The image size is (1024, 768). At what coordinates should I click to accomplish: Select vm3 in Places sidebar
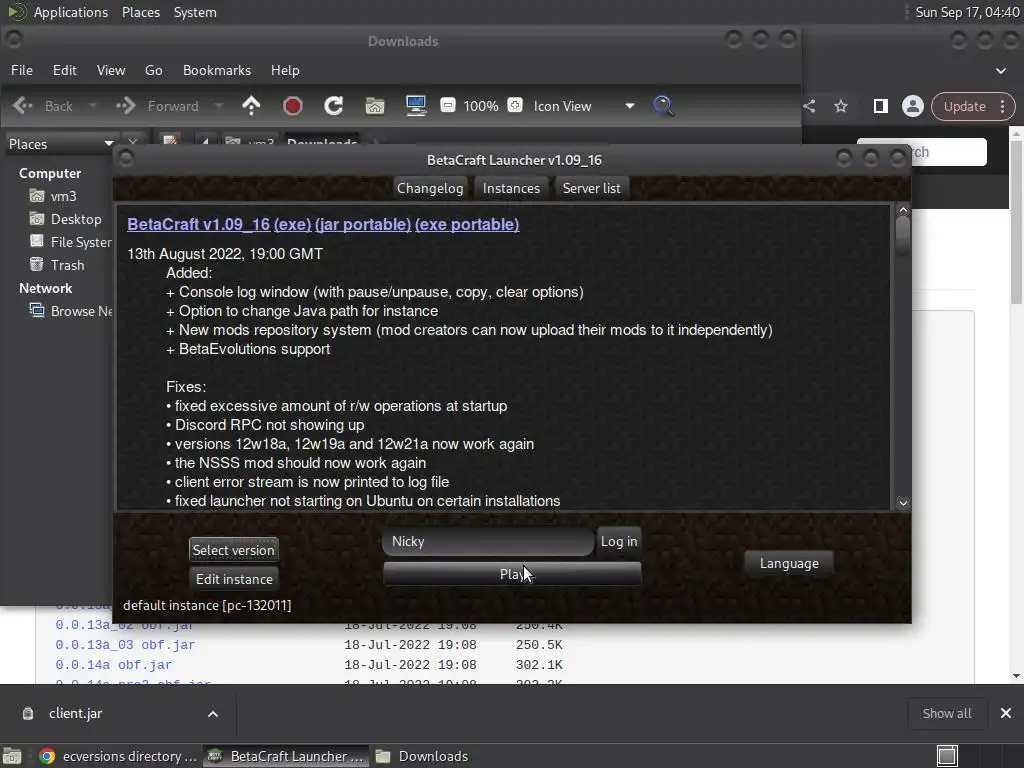pyautogui.click(x=63, y=196)
